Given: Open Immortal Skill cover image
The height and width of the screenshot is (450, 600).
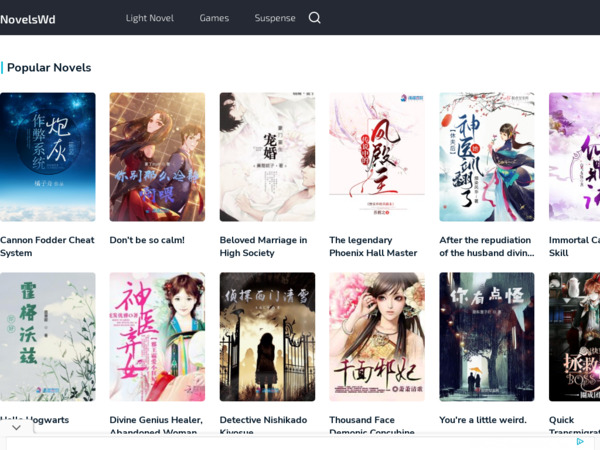Looking at the screenshot, I should coord(574,157).
